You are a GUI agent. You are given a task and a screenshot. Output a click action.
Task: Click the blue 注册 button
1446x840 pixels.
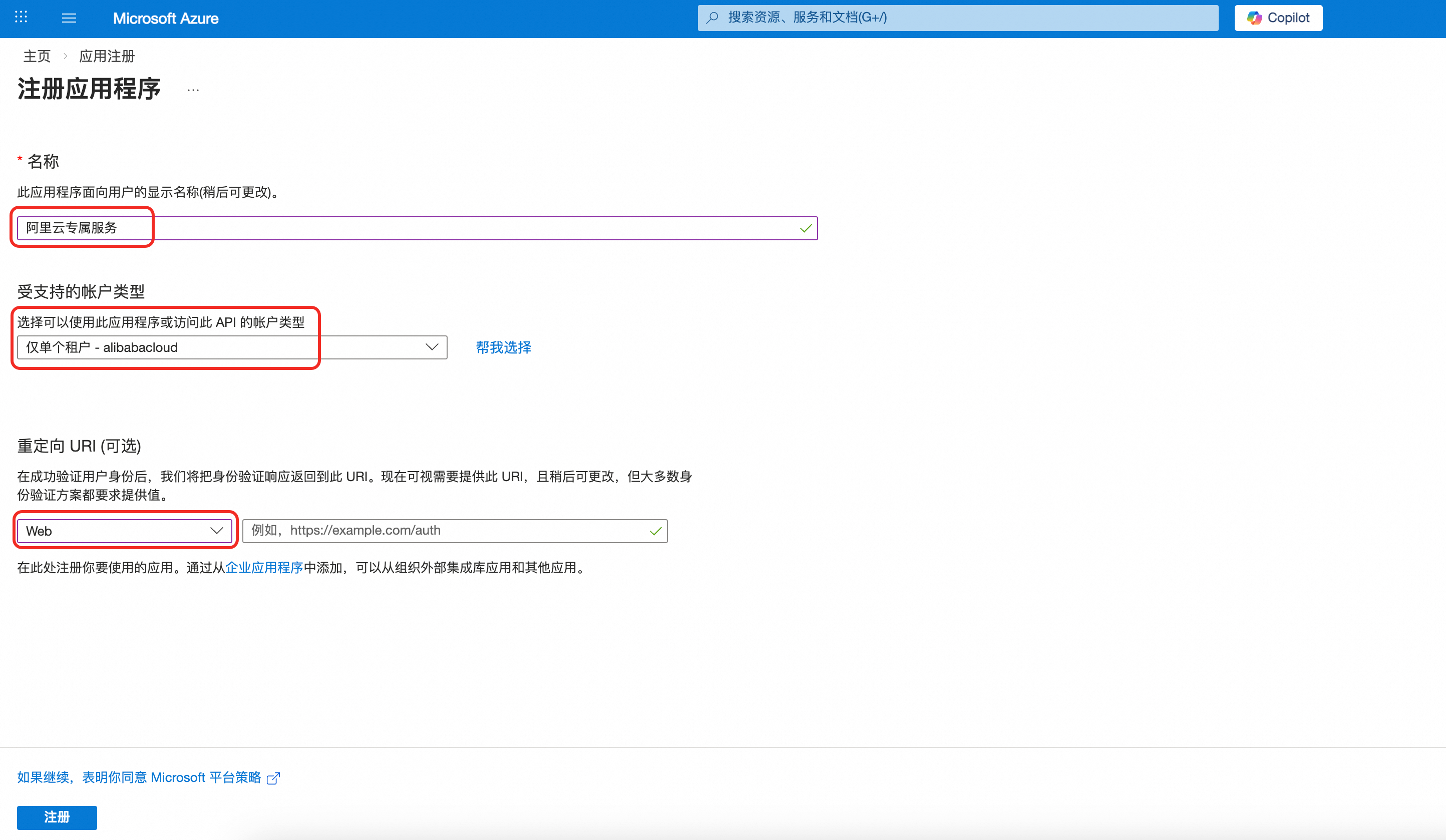point(57,817)
